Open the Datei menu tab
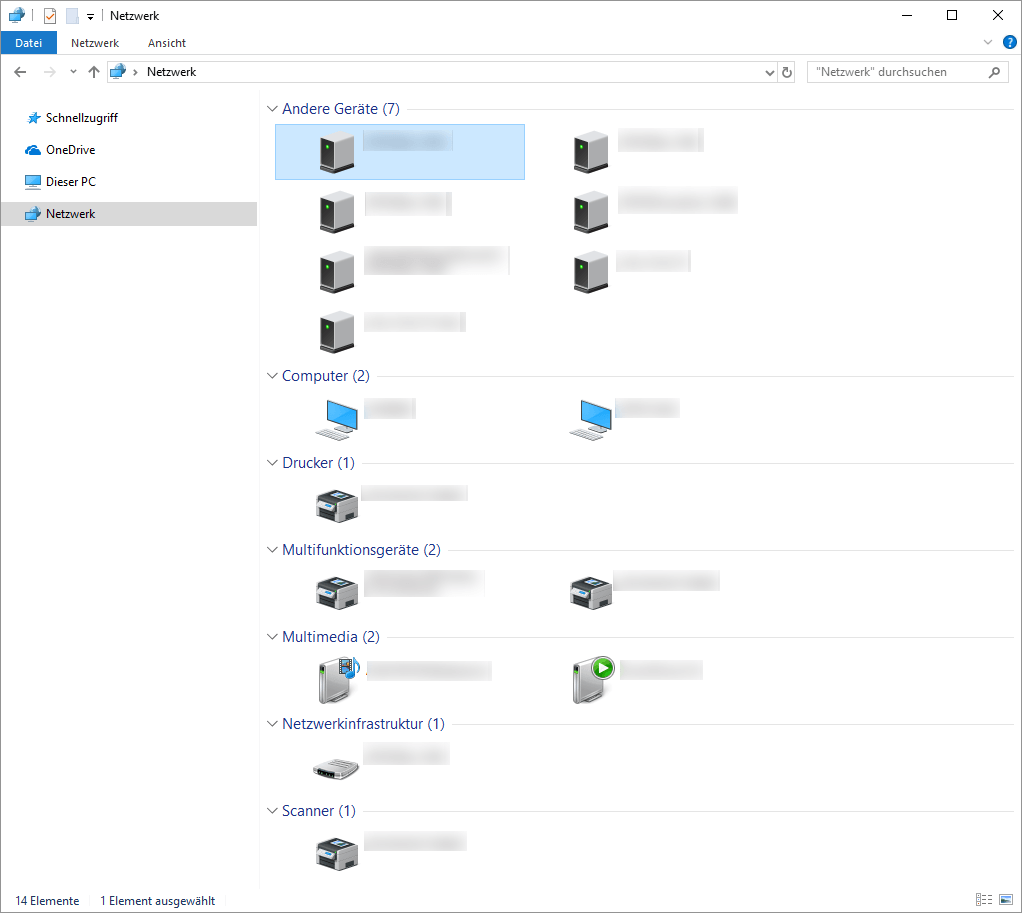Screen dimensions: 1022x913 [29, 43]
